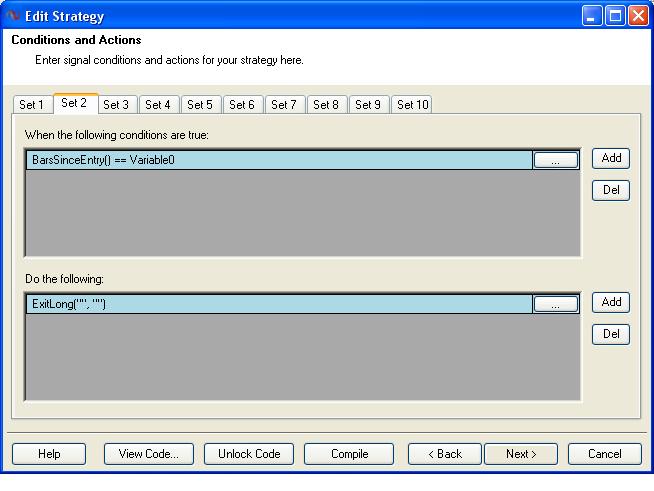Add a new condition
This screenshot has width=654, height=491.
611,159
